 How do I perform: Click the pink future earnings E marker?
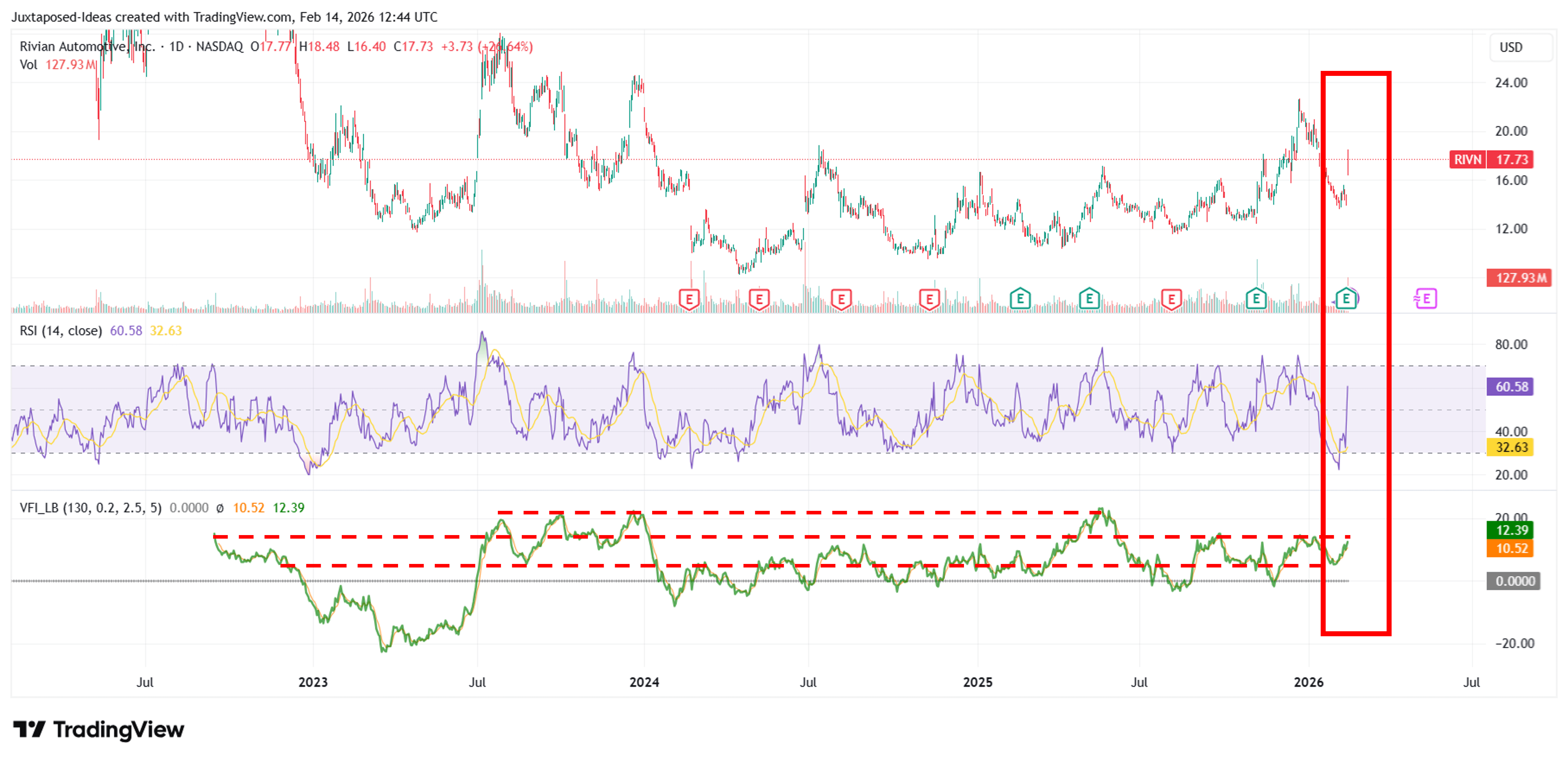[1425, 298]
